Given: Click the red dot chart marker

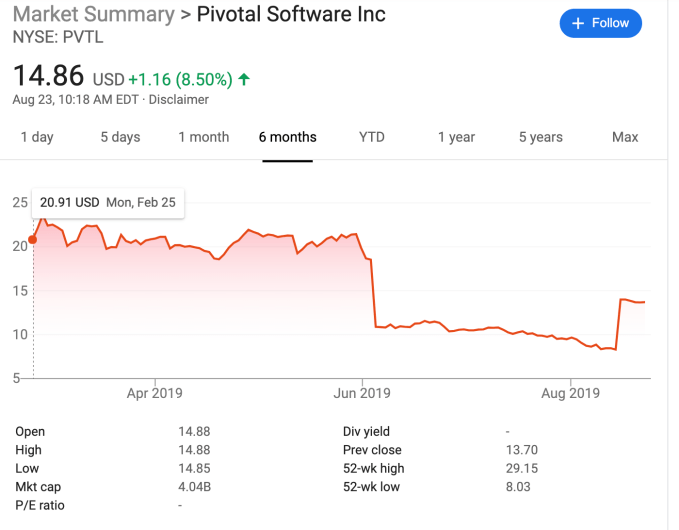Looking at the screenshot, I should coord(33,239).
